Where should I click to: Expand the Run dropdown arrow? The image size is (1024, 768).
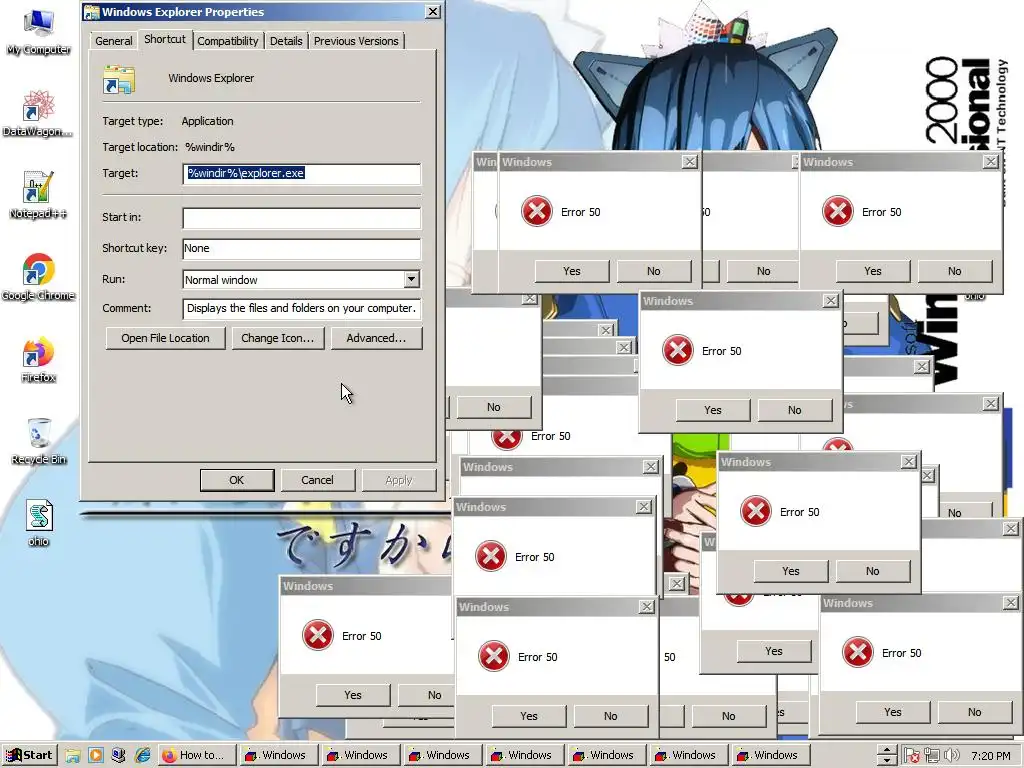click(x=411, y=280)
